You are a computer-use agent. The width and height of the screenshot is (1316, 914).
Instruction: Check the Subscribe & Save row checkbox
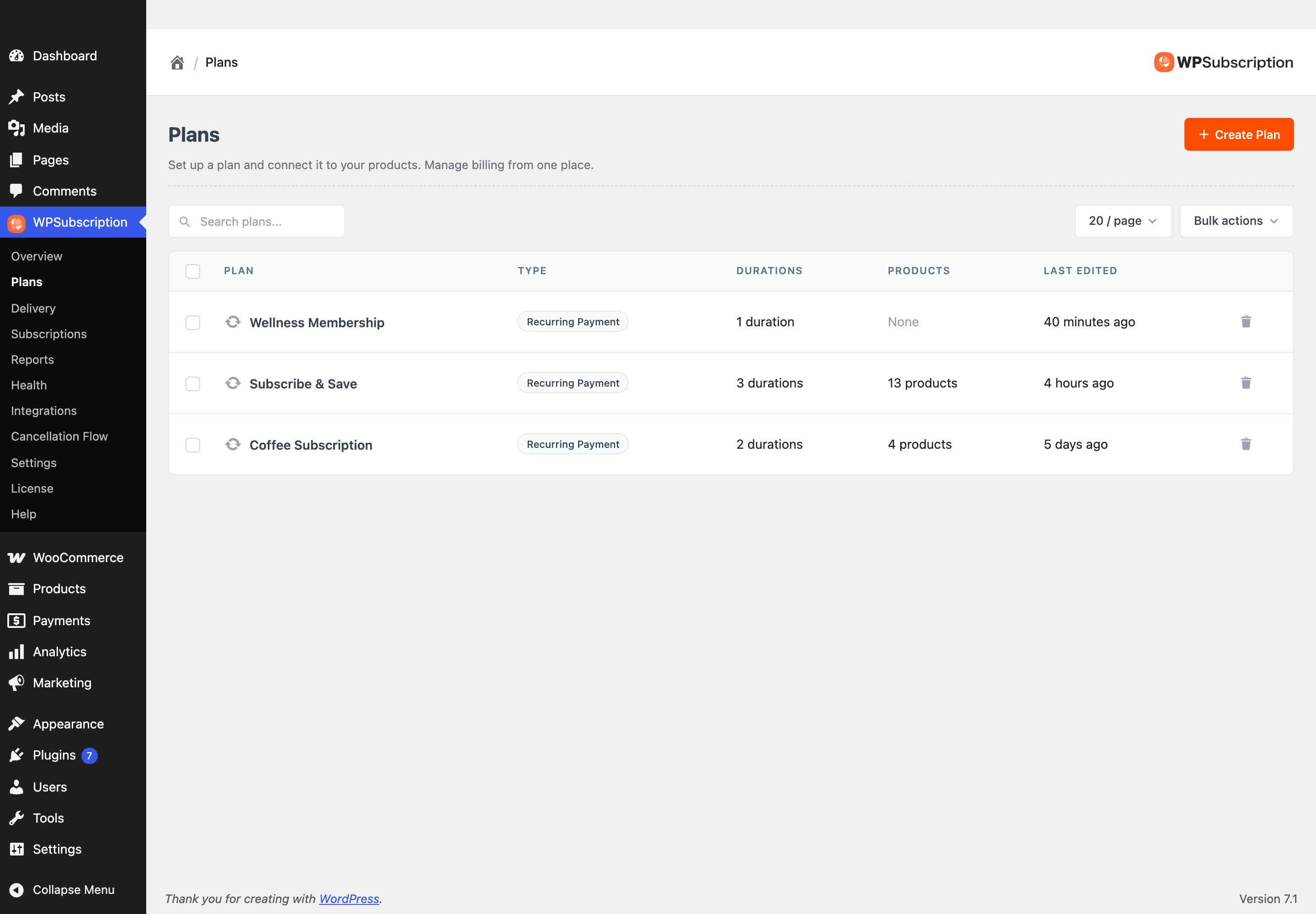click(193, 384)
